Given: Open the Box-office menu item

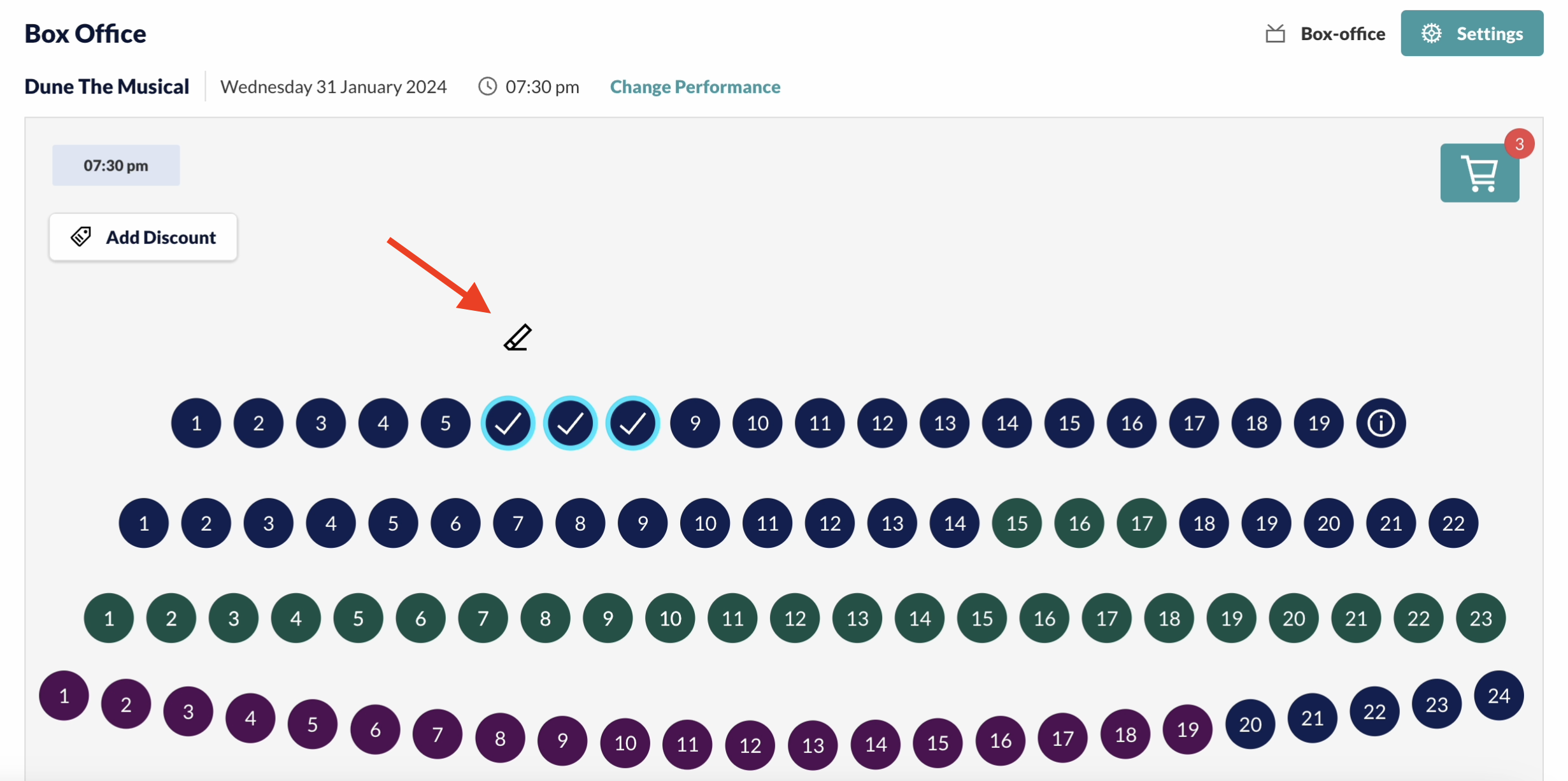Looking at the screenshot, I should pos(1342,34).
